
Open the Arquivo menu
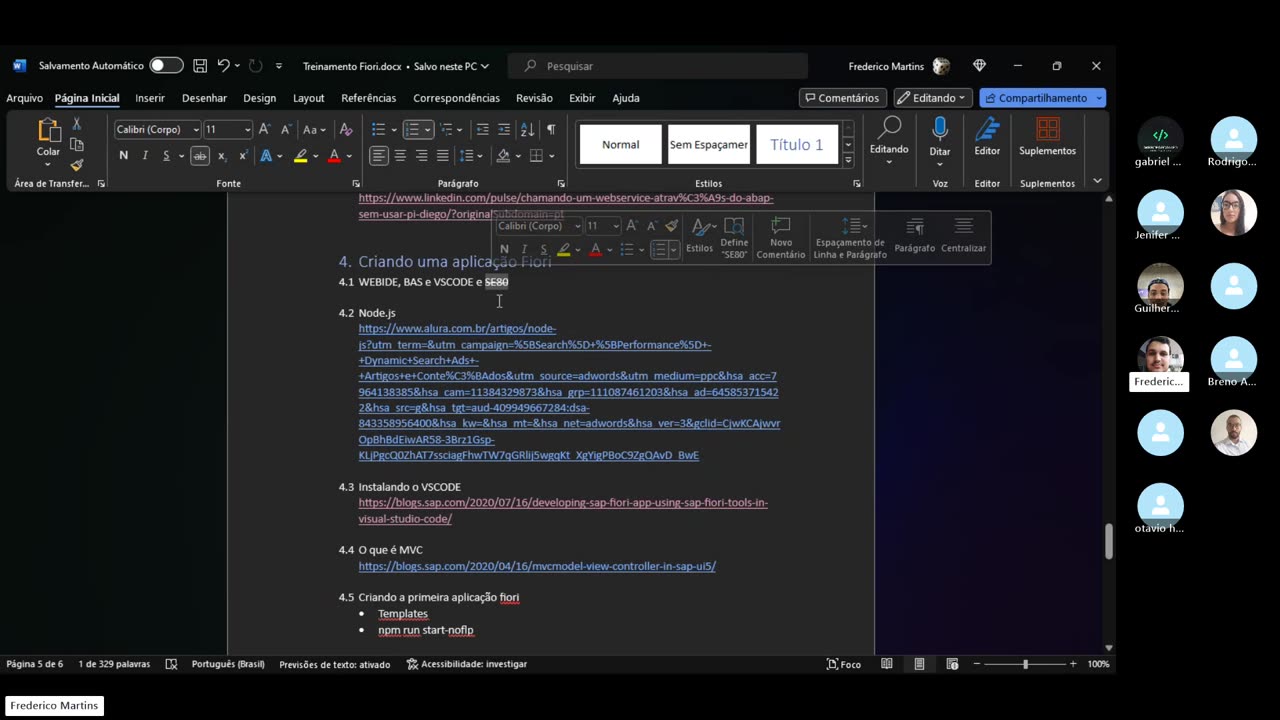25,98
